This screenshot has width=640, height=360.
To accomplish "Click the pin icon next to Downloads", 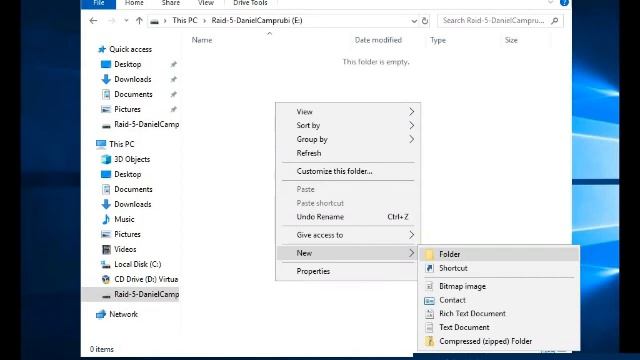I will click(173, 79).
